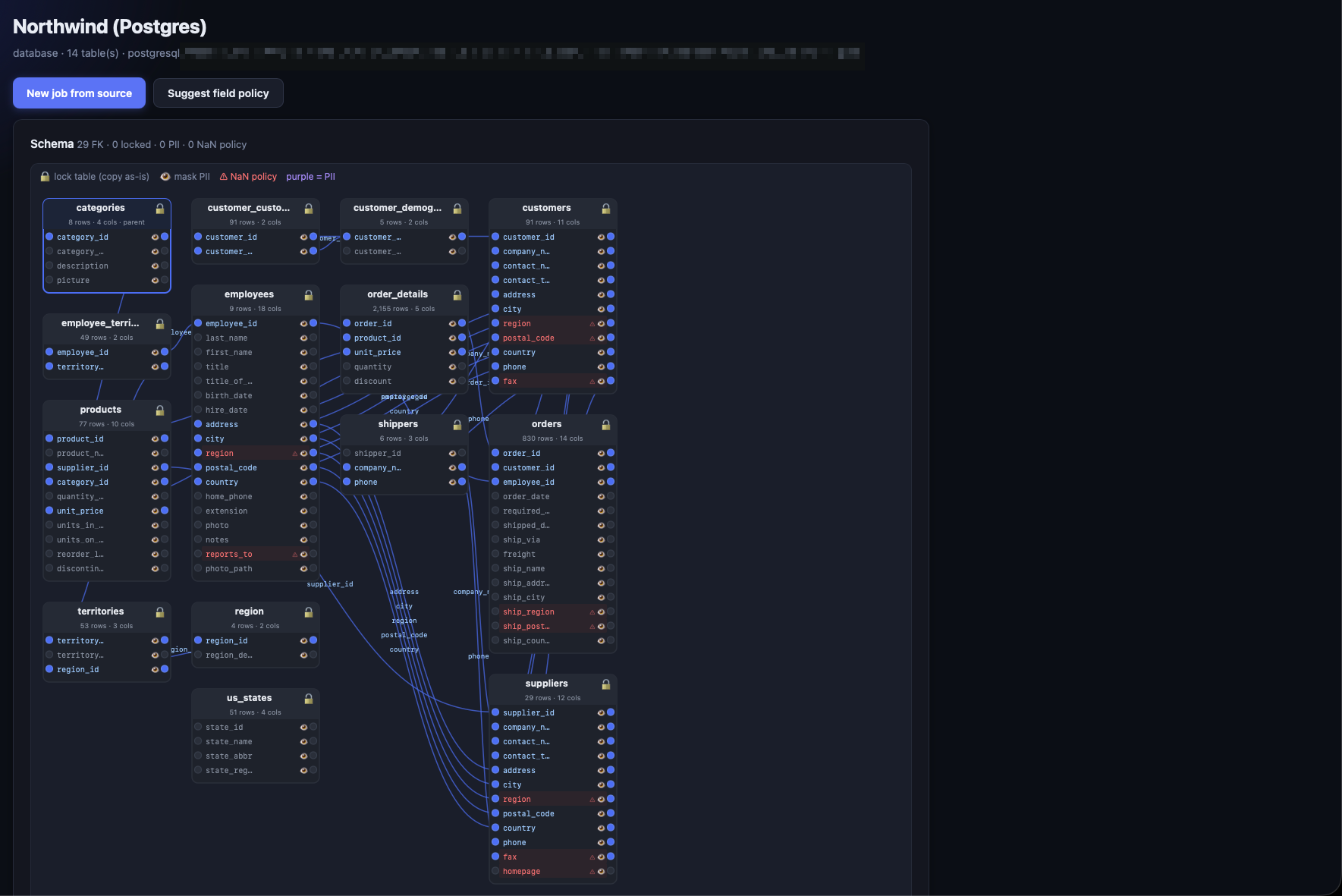The image size is (1342, 896).
Task: Click the photo_path column in employees
Action: click(256, 569)
